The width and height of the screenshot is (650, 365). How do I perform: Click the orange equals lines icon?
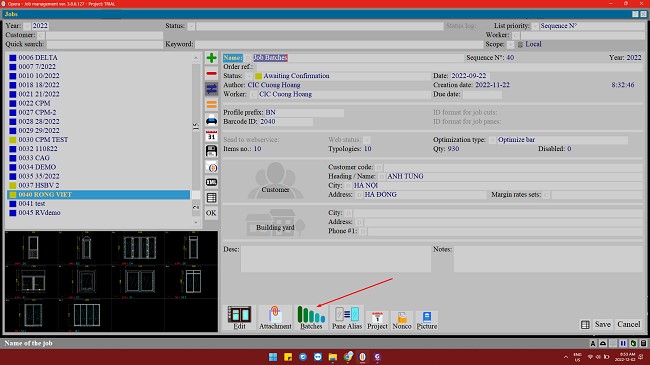click(211, 105)
